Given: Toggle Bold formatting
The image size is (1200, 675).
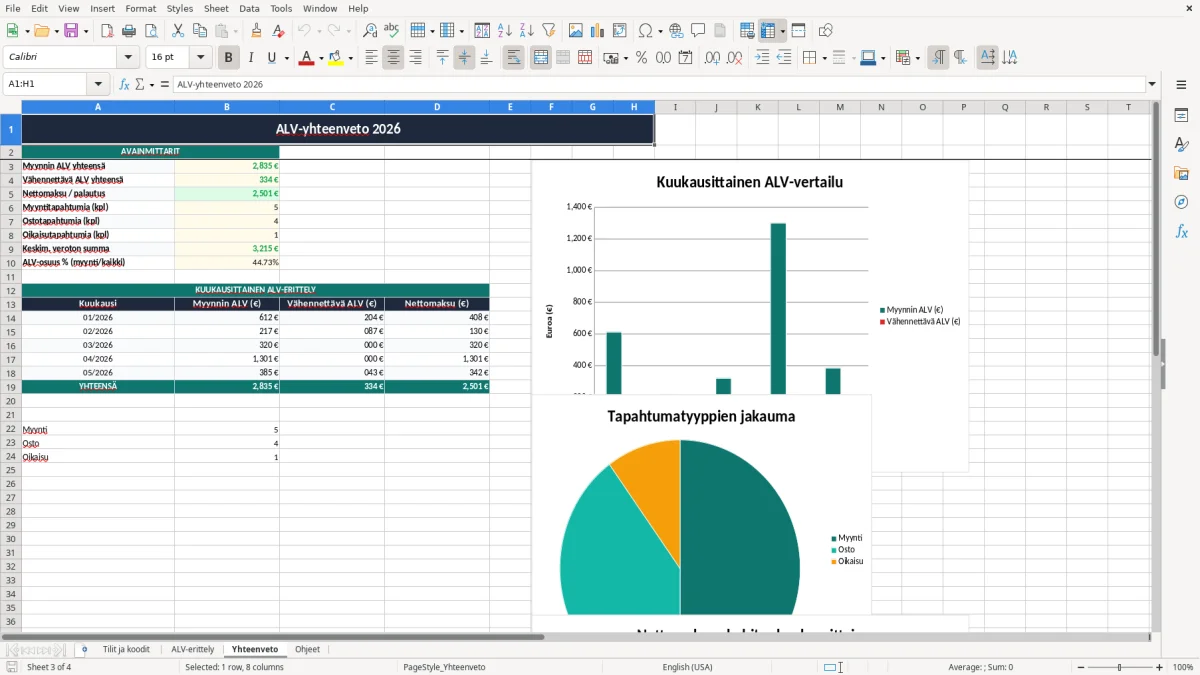Looking at the screenshot, I should tap(229, 58).
